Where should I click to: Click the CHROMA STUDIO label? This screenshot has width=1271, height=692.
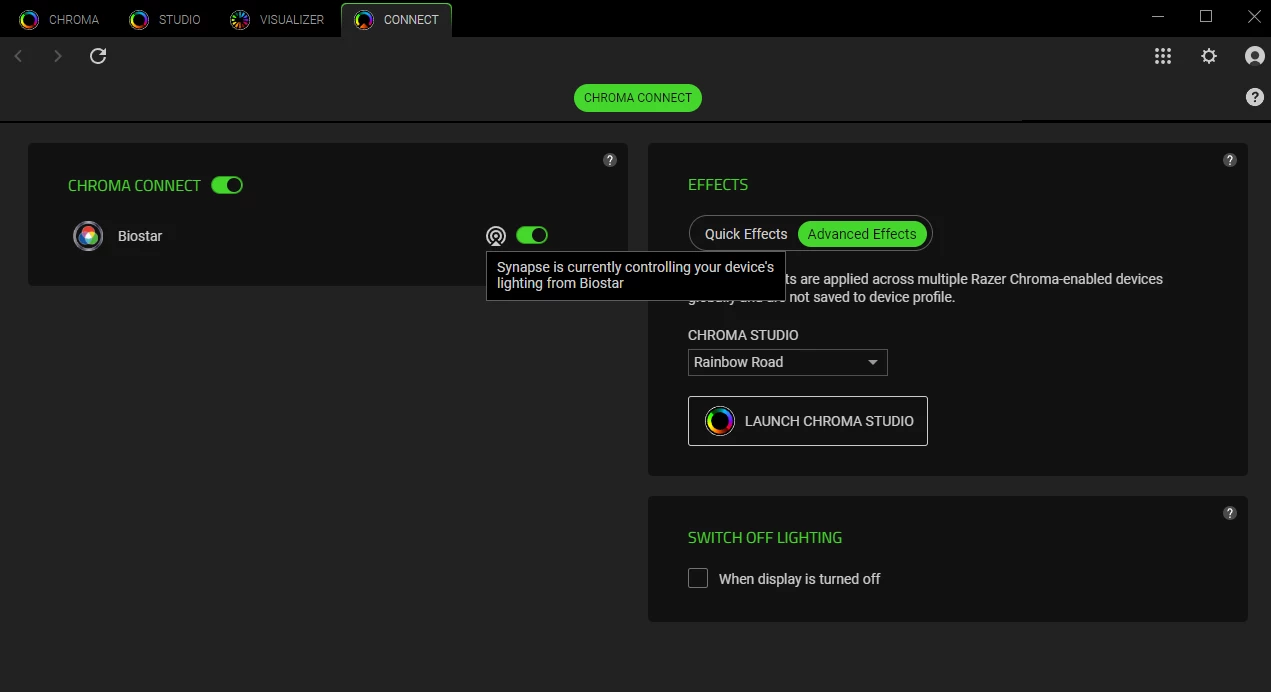tap(743, 335)
